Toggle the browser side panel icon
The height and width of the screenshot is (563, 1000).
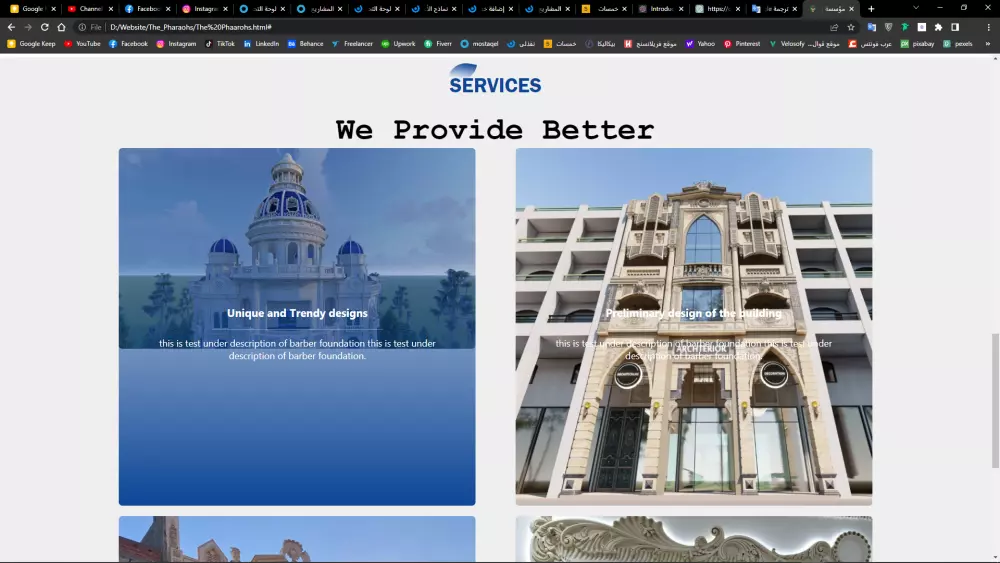tap(955, 27)
